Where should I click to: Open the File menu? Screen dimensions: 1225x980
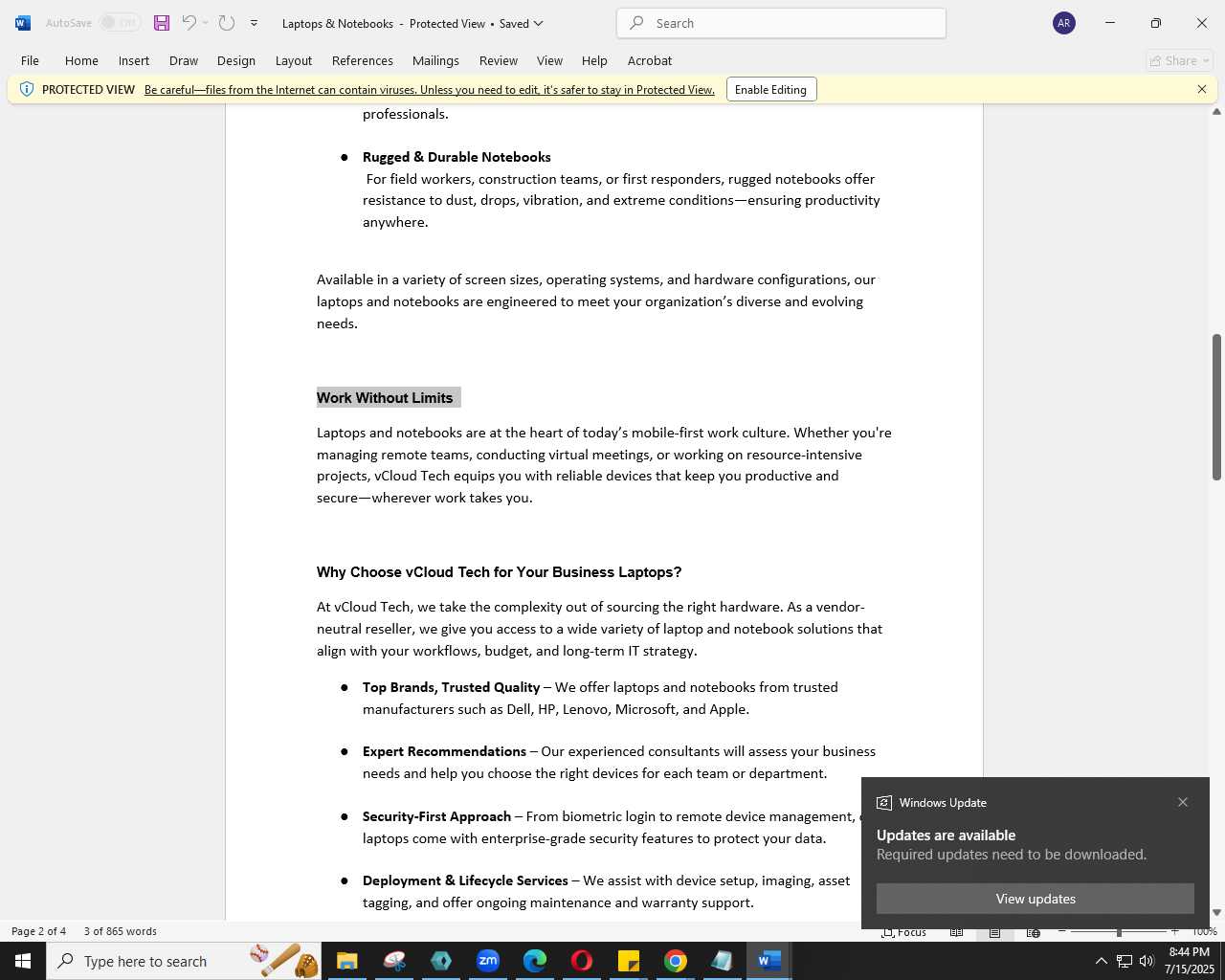(x=30, y=60)
